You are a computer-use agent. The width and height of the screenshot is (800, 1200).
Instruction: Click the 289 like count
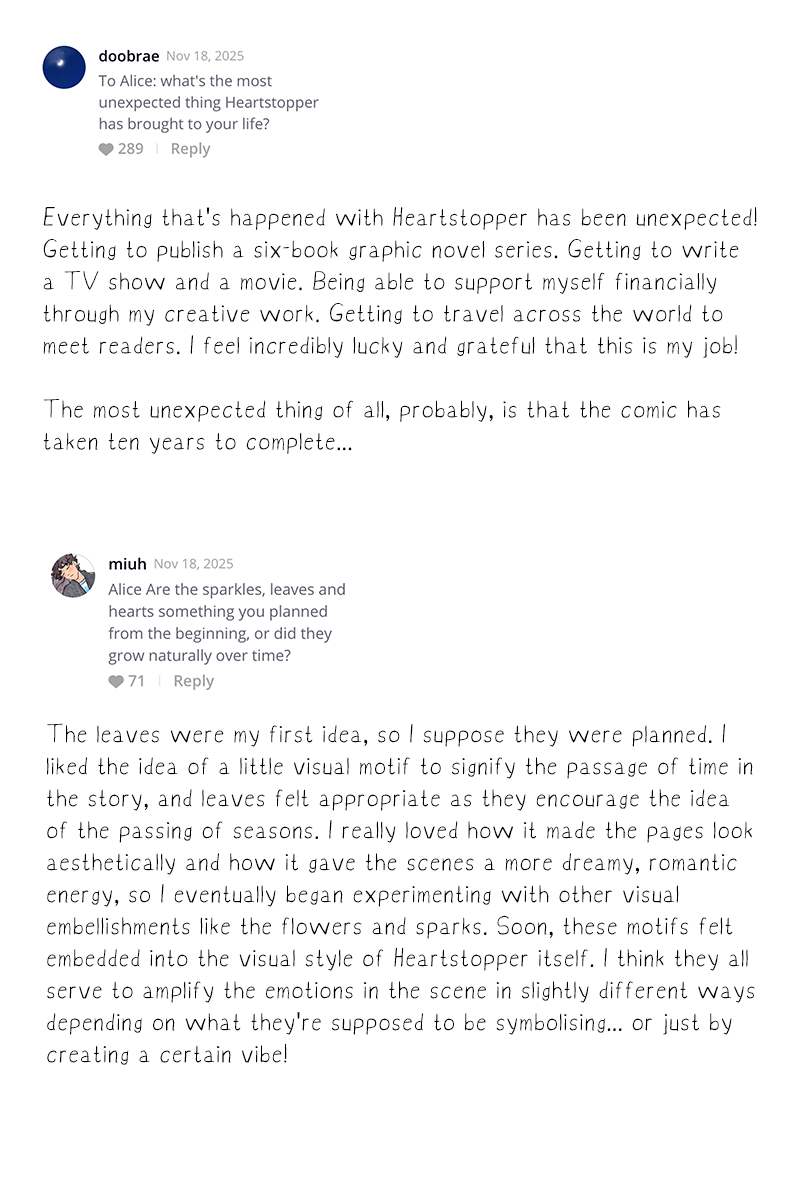point(131,149)
